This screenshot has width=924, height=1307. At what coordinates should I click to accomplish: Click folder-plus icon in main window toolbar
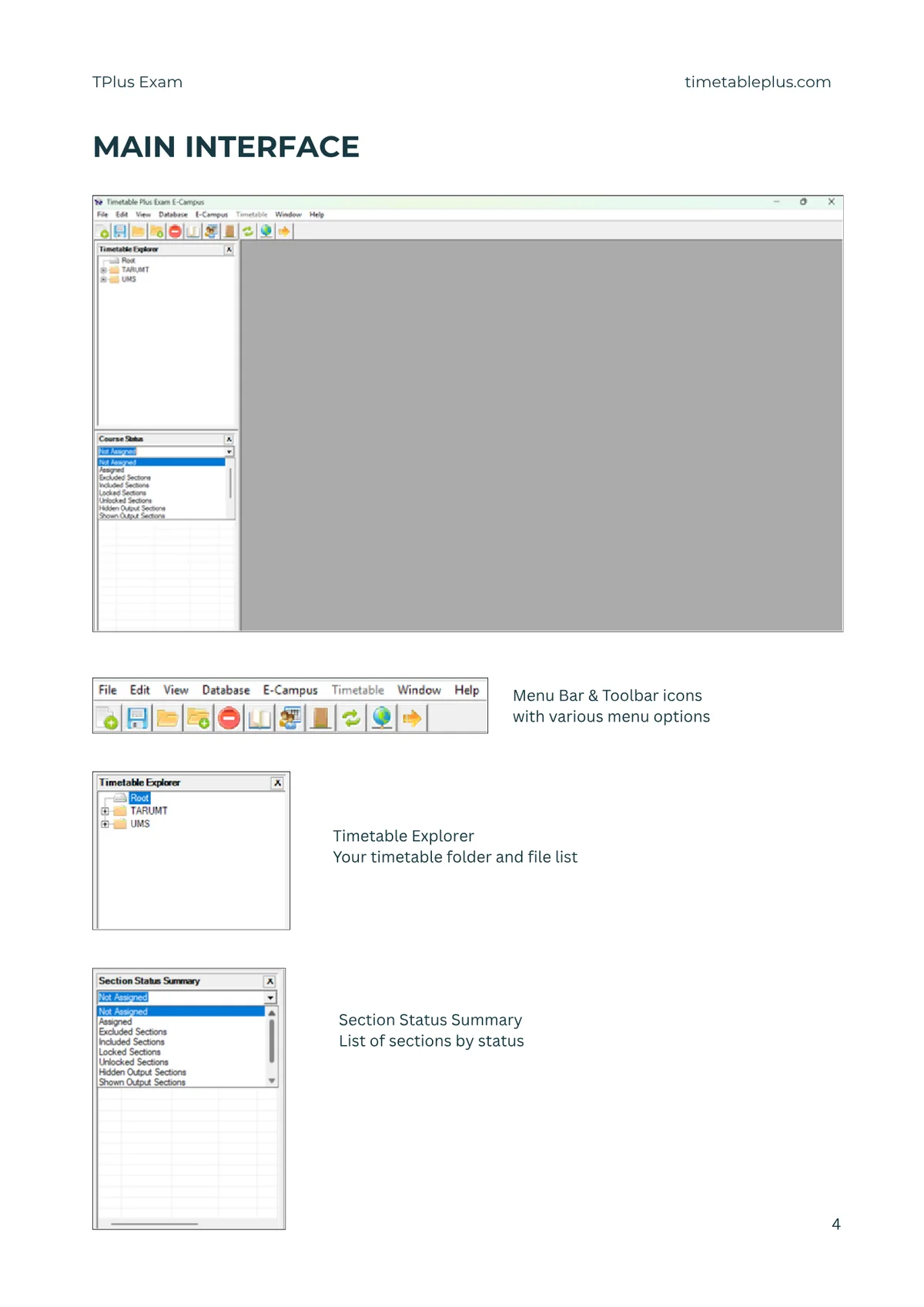[156, 231]
